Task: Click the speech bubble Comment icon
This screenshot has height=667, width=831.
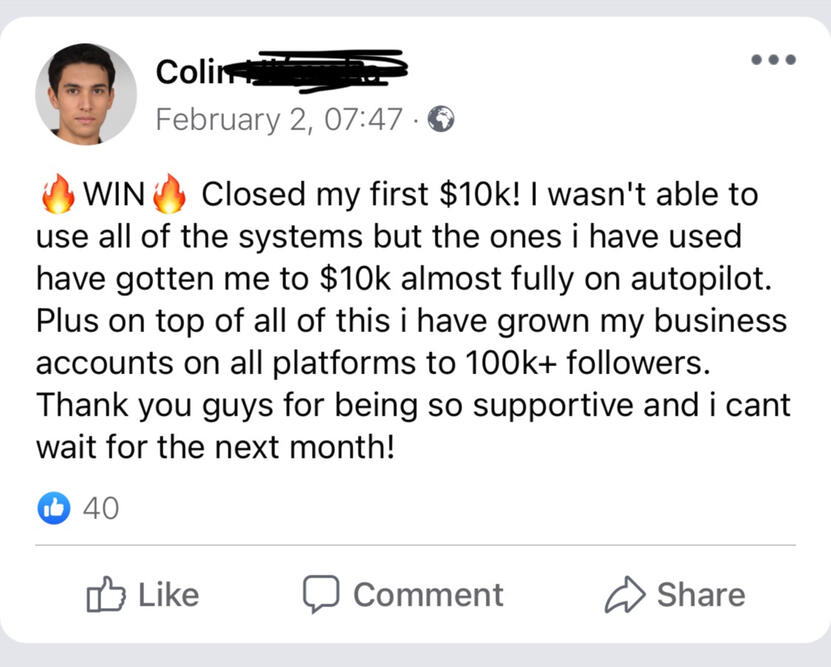Action: 321,596
